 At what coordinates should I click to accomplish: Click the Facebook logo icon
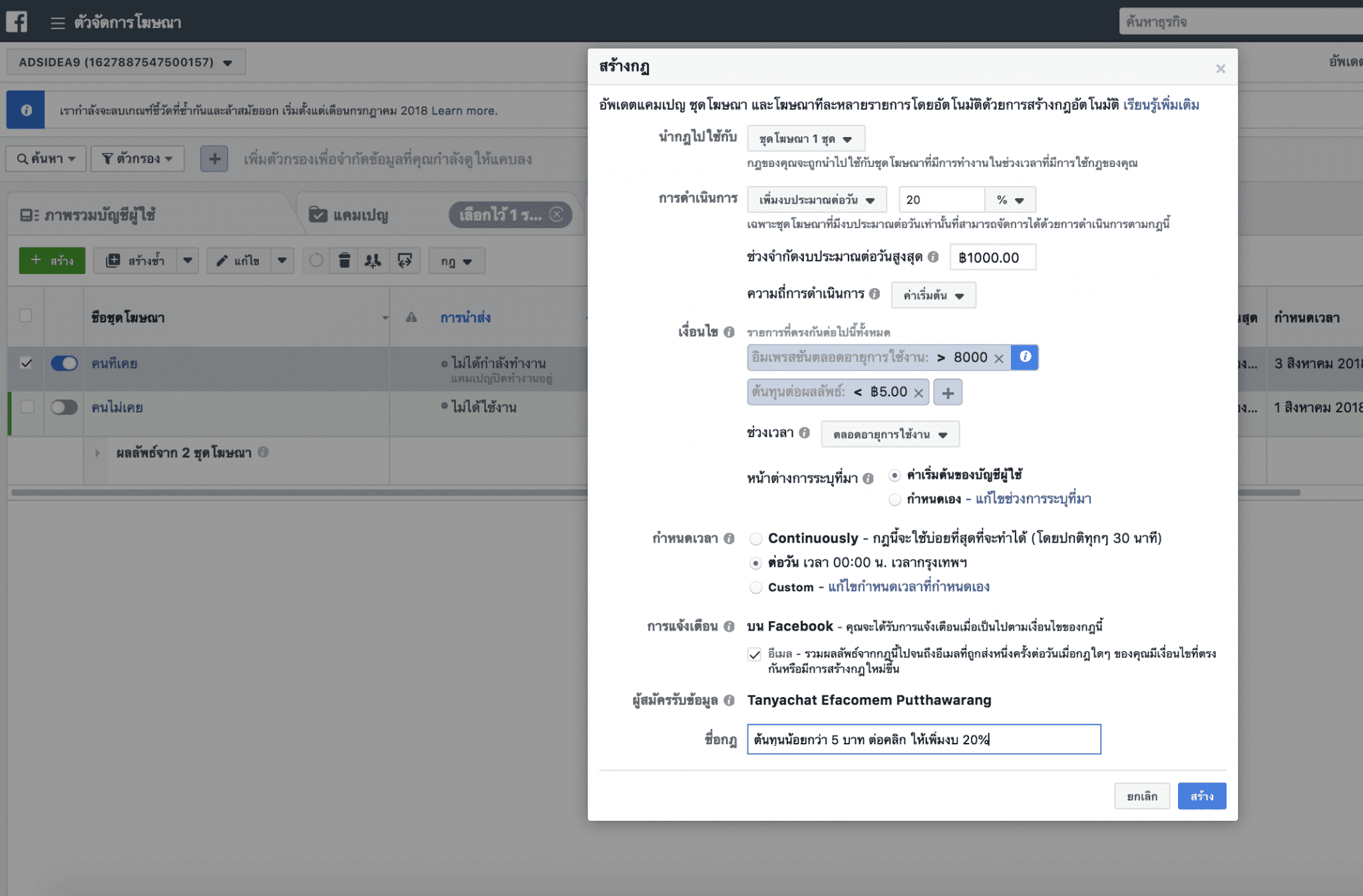coord(17,21)
